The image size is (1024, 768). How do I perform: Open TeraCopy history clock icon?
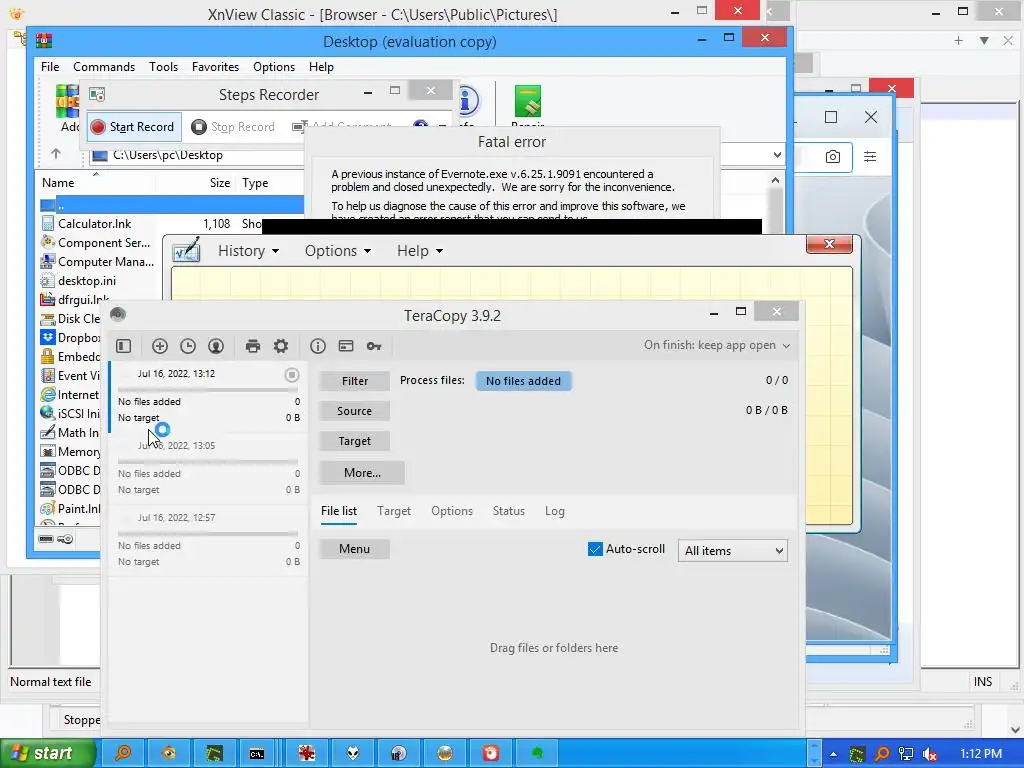coord(188,346)
